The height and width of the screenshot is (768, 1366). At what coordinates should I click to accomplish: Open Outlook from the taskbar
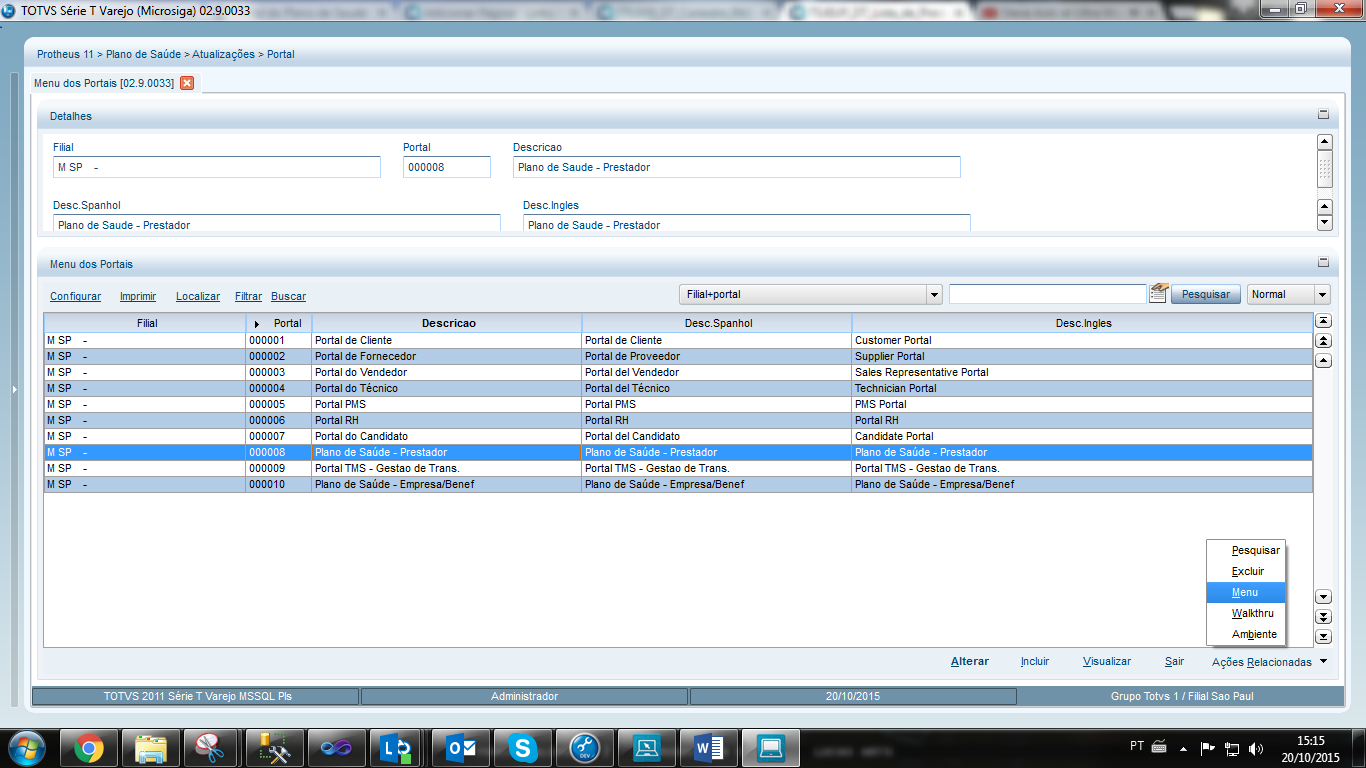click(x=460, y=748)
